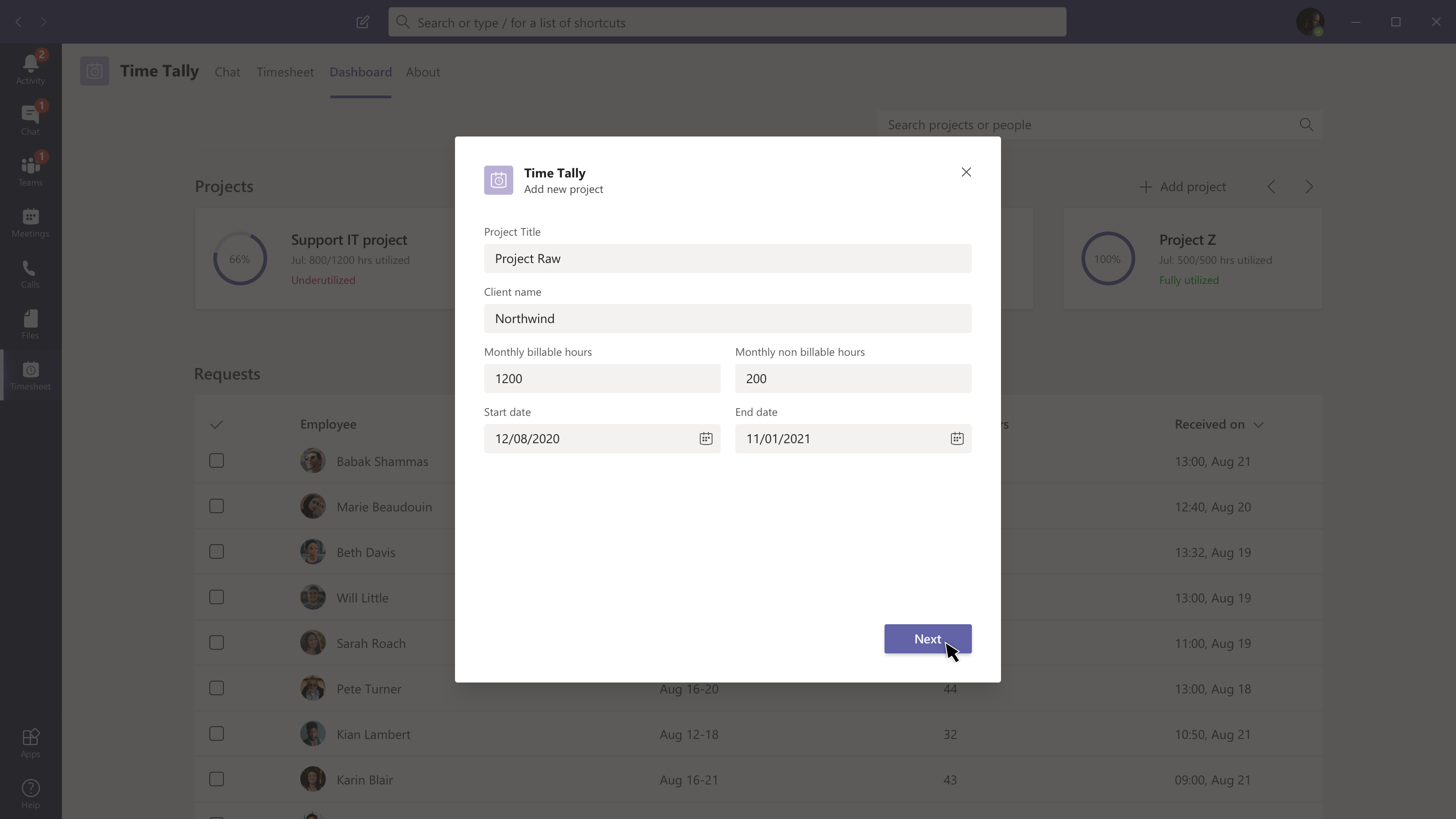
Task: Open the user profile avatar
Action: 1309,22
